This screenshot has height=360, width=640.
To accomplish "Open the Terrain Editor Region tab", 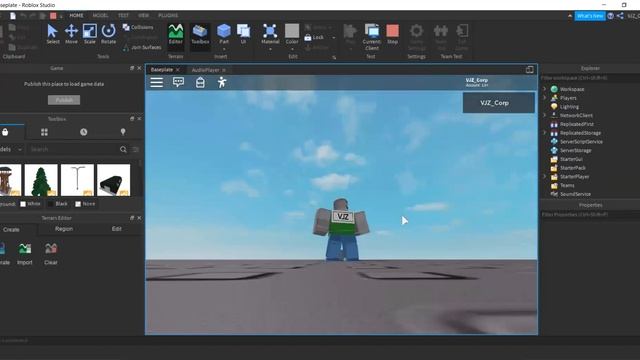I will pyautogui.click(x=64, y=229).
